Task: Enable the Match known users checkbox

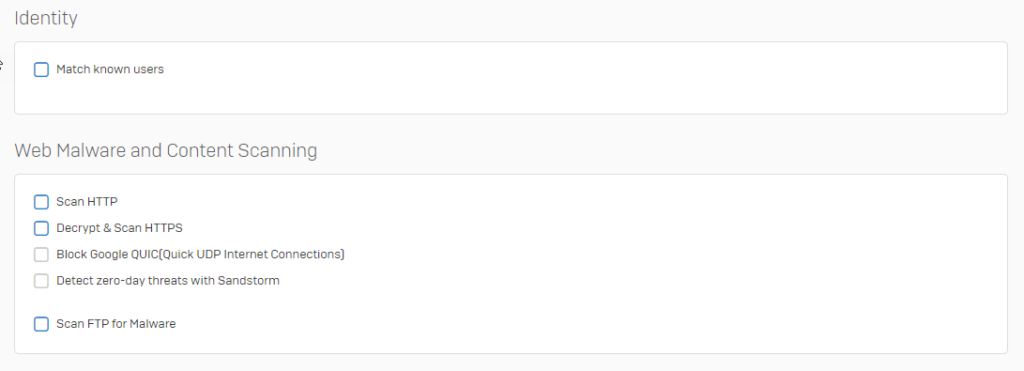Action: [x=41, y=69]
